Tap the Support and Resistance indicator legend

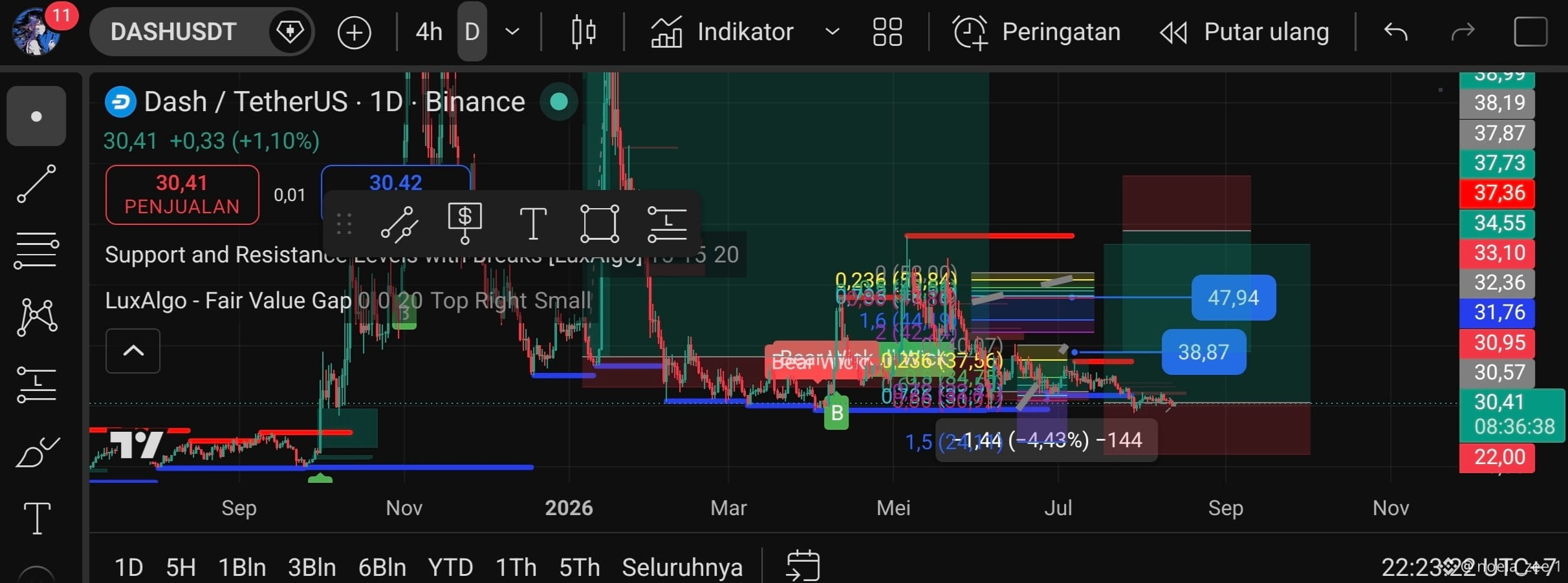tap(422, 255)
